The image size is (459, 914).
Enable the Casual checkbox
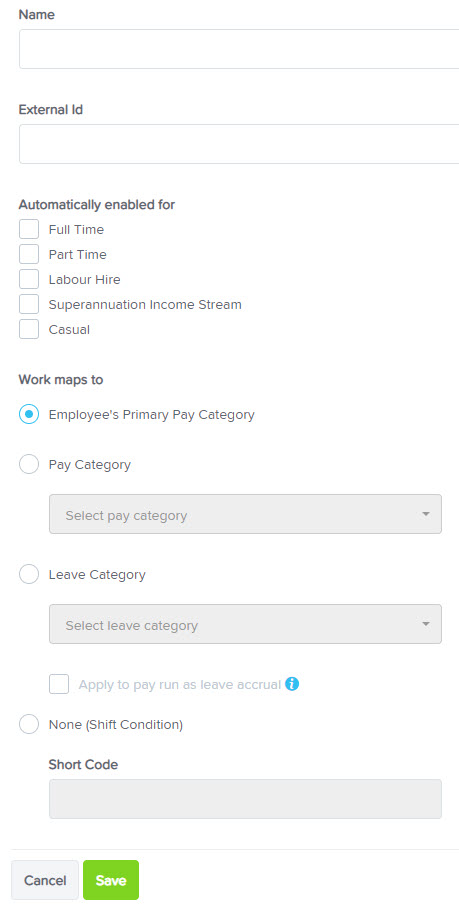[x=29, y=329]
